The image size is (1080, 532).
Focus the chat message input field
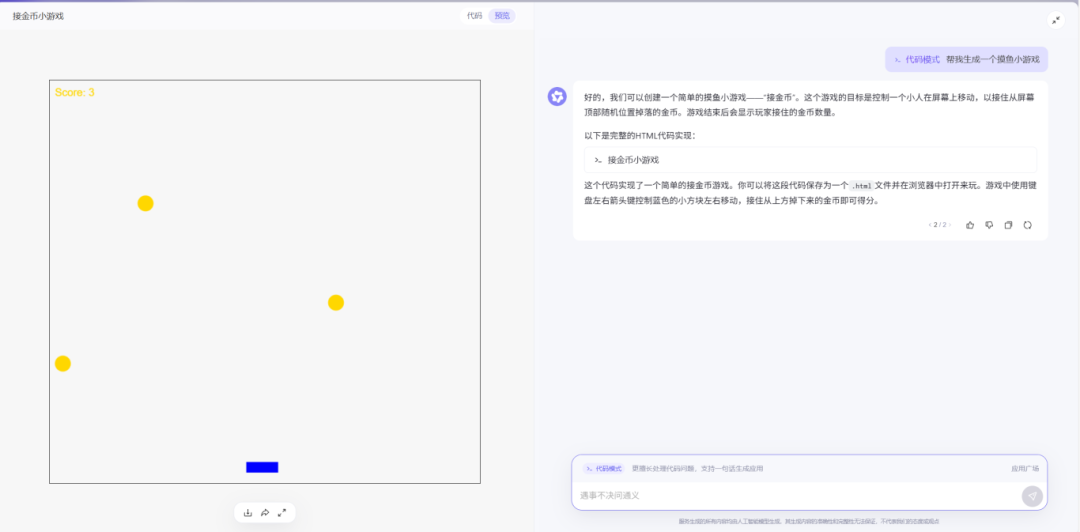(x=796, y=495)
